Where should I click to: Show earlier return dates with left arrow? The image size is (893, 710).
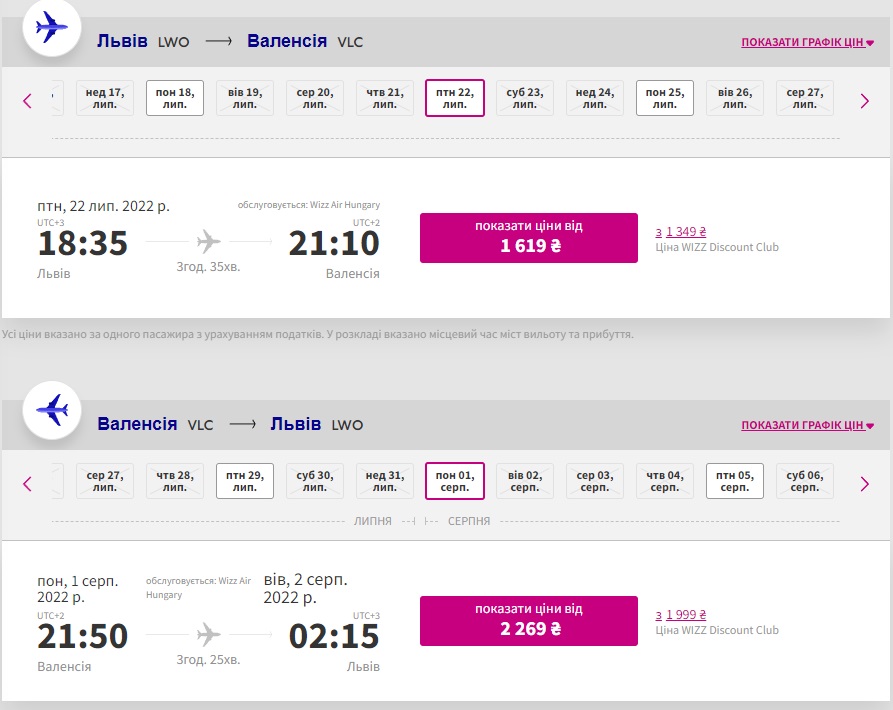(27, 484)
